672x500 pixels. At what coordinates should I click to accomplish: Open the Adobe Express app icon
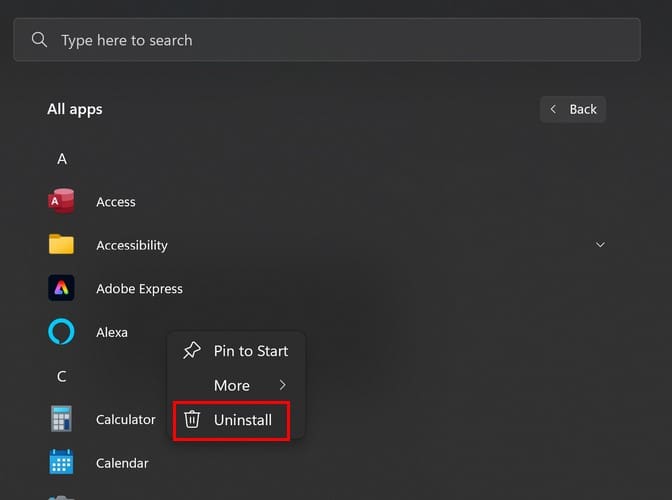pos(61,288)
